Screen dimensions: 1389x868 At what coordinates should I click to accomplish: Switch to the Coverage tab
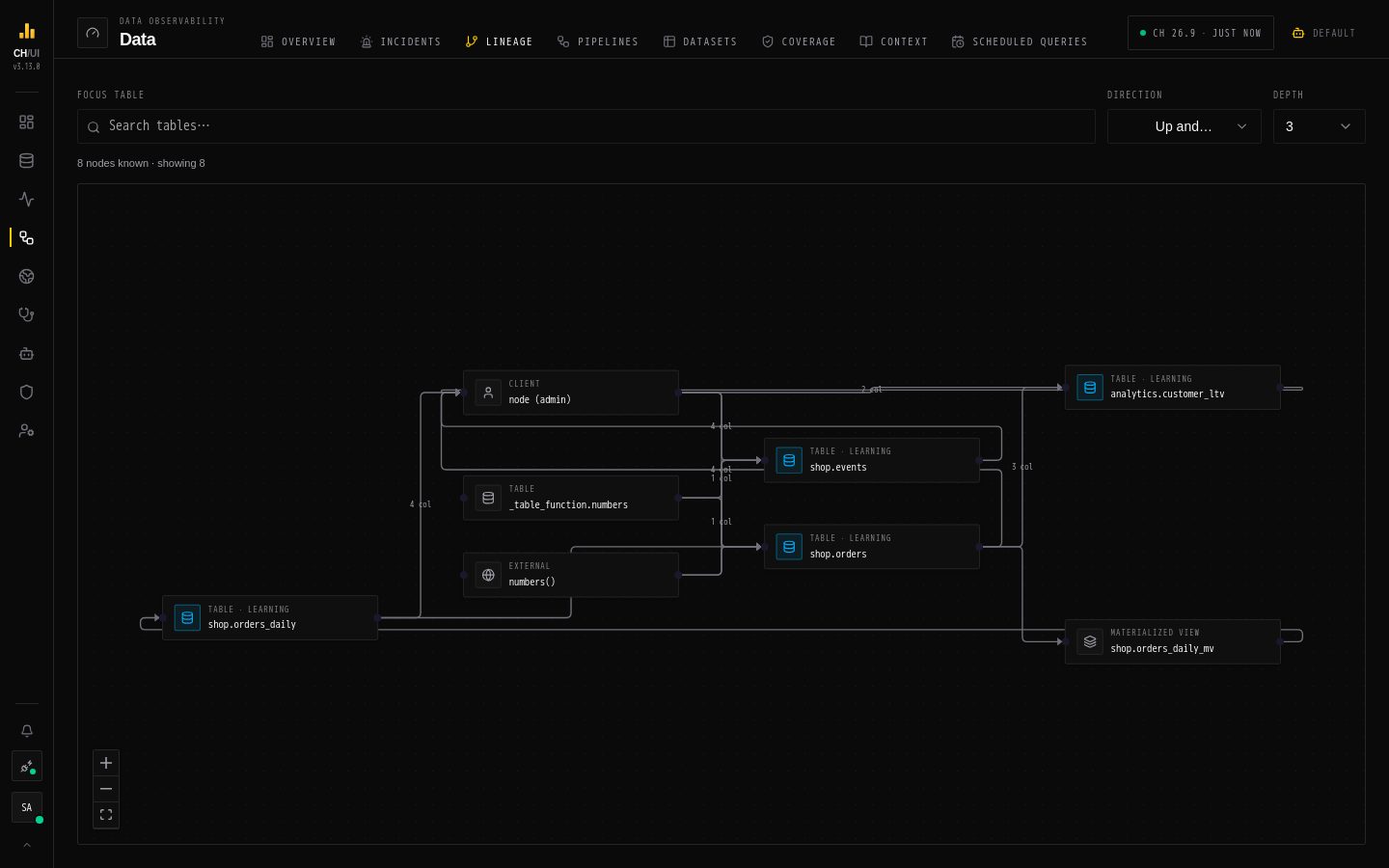(x=799, y=41)
